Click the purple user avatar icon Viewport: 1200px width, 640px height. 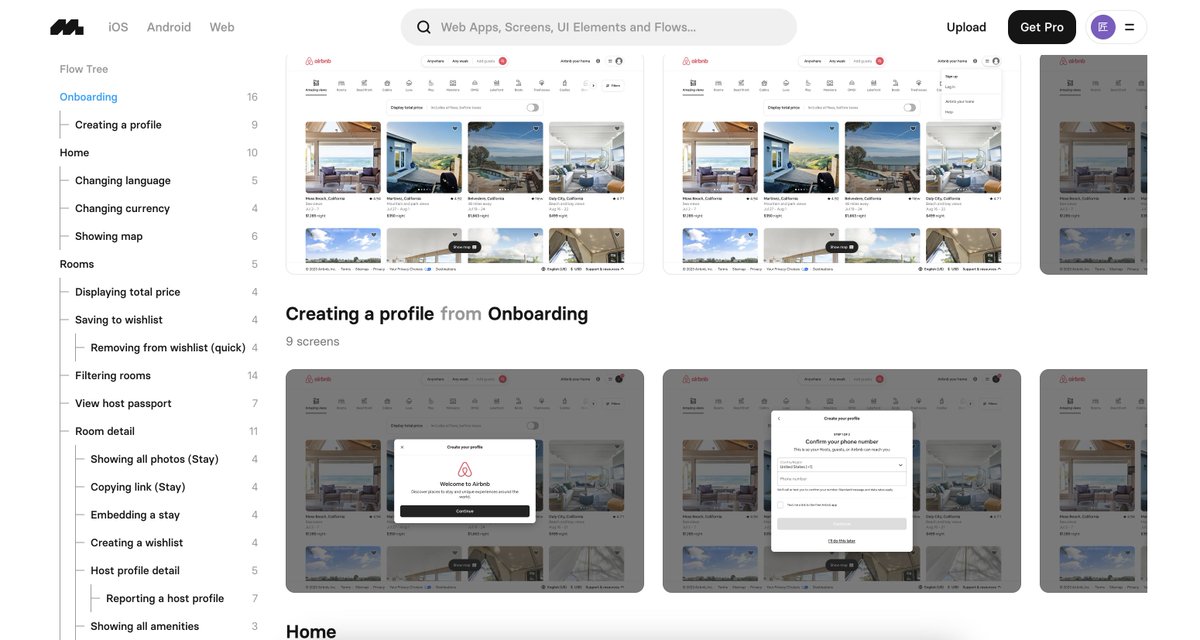pos(1103,27)
